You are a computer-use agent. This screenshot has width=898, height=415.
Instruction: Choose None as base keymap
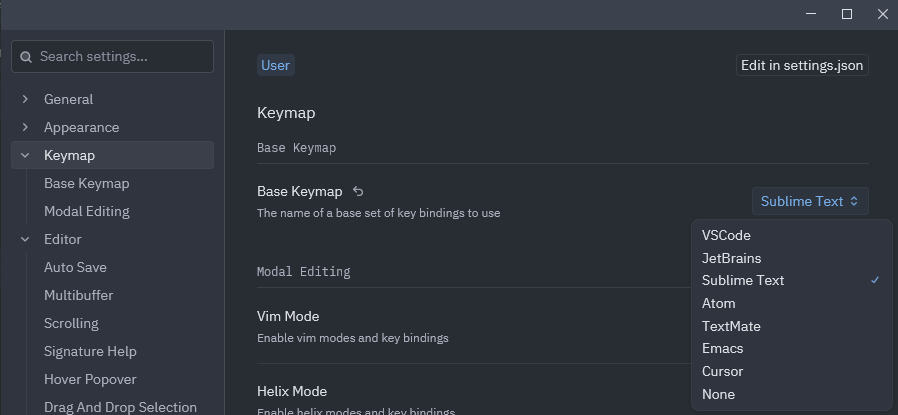pos(718,394)
